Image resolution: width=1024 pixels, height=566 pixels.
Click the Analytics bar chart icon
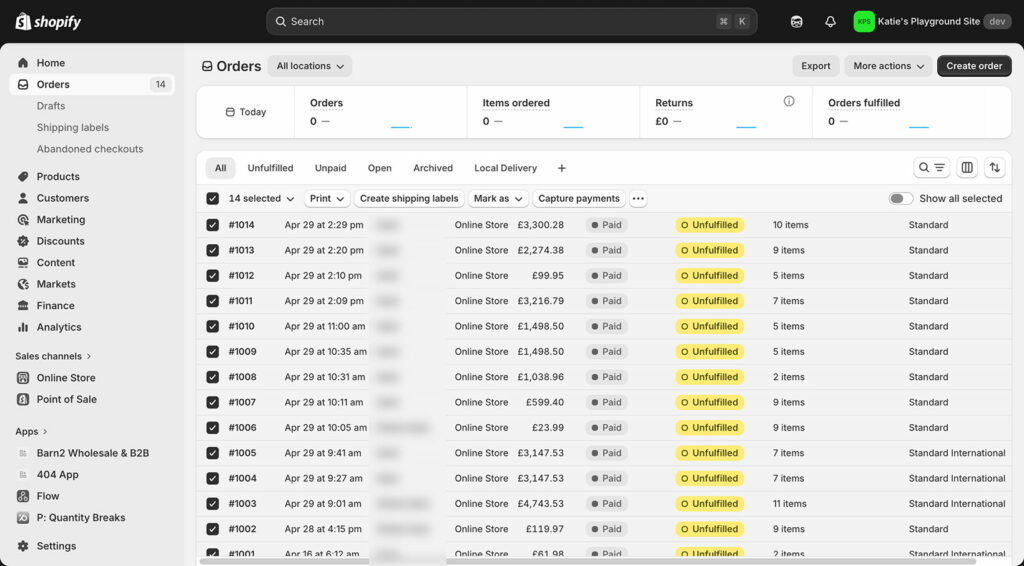(24, 327)
